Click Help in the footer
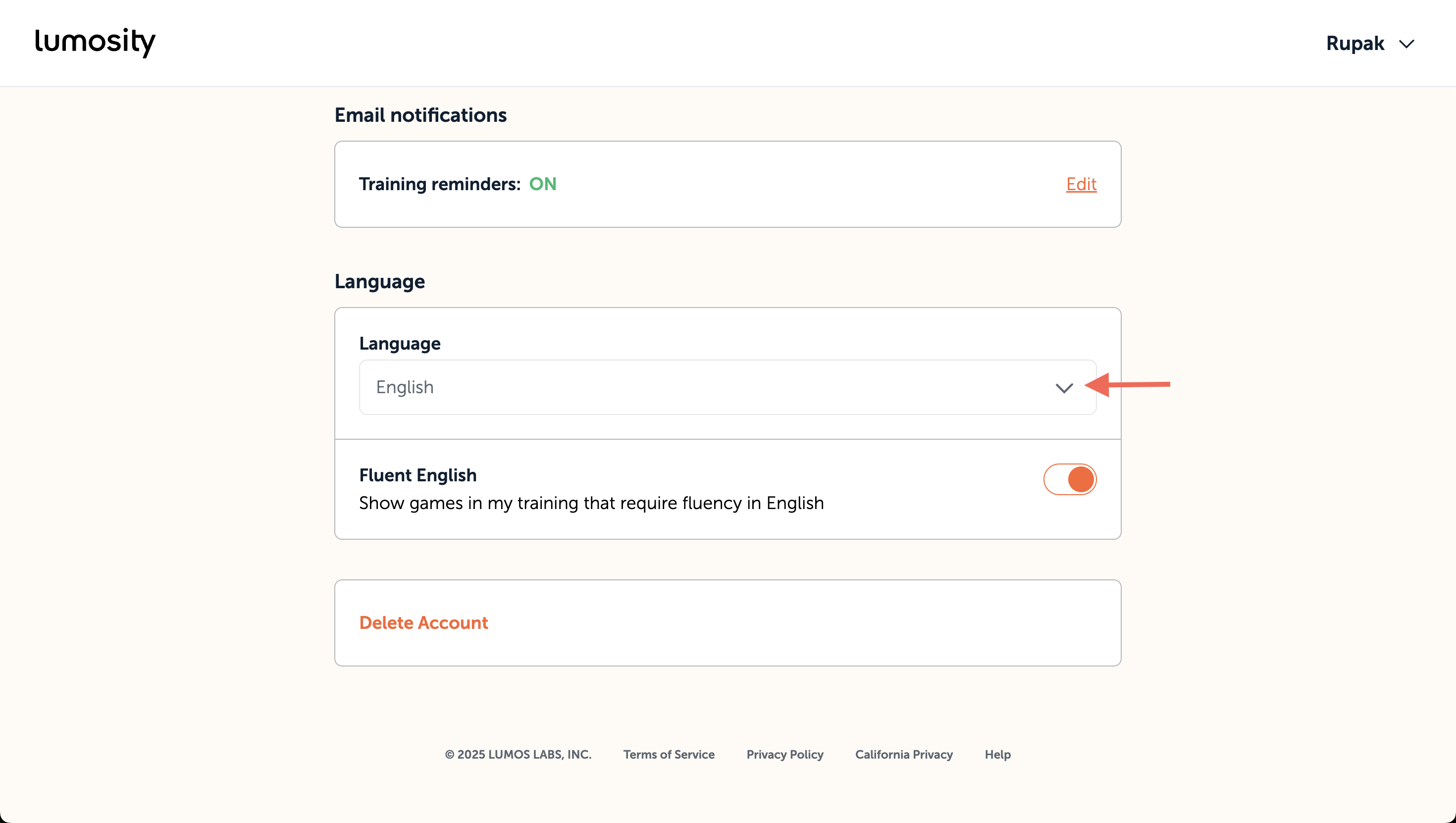 (997, 754)
